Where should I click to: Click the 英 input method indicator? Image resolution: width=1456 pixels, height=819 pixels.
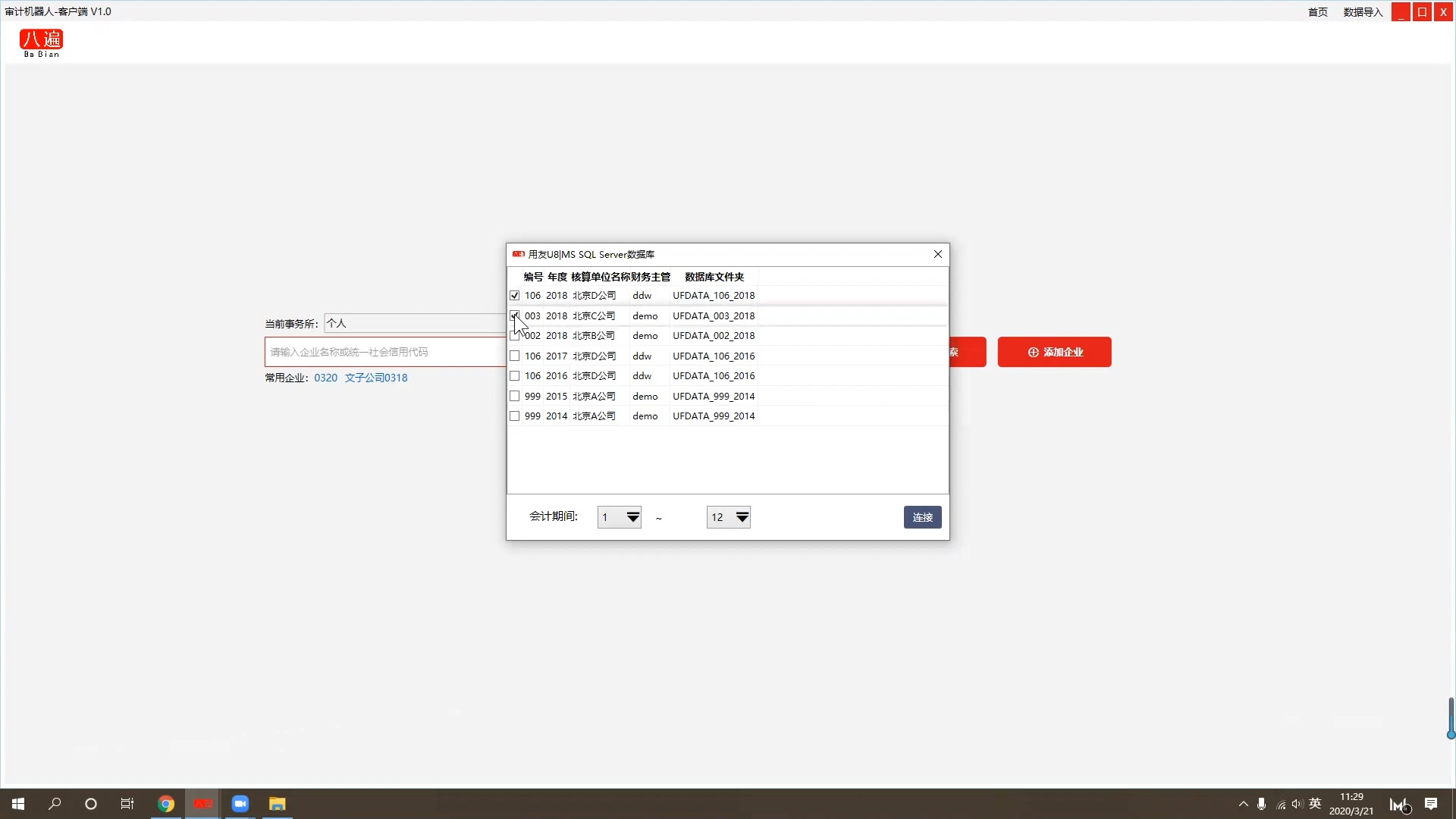(x=1315, y=804)
